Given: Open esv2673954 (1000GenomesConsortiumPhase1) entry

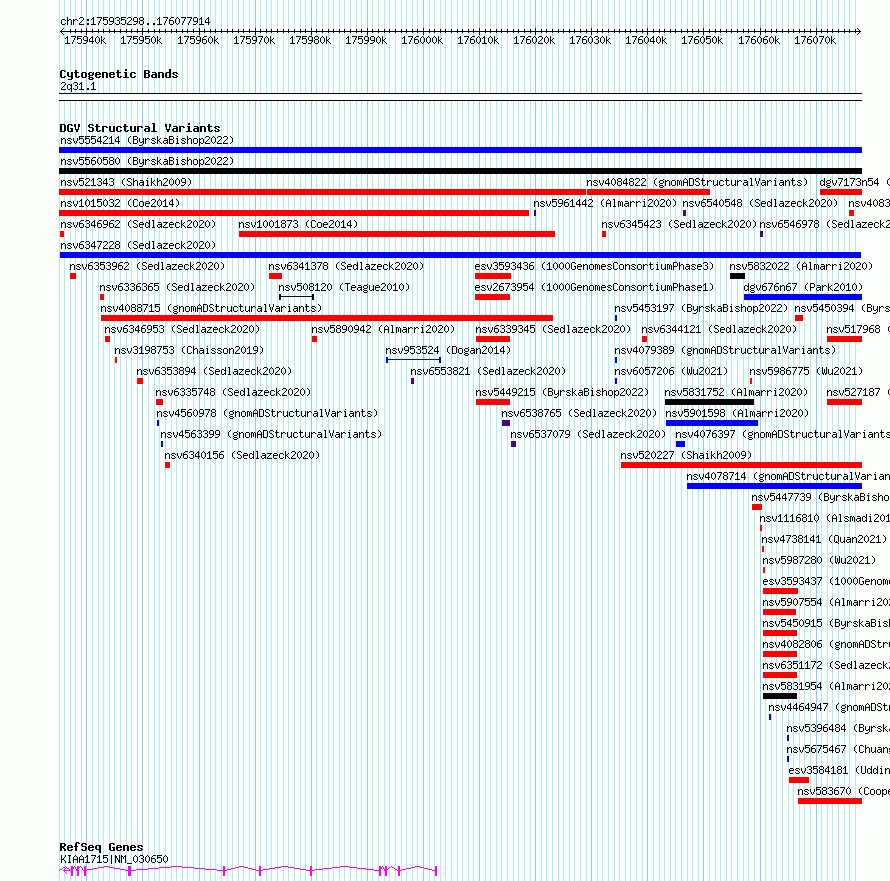Looking at the screenshot, I should pyautogui.click(x=594, y=287).
